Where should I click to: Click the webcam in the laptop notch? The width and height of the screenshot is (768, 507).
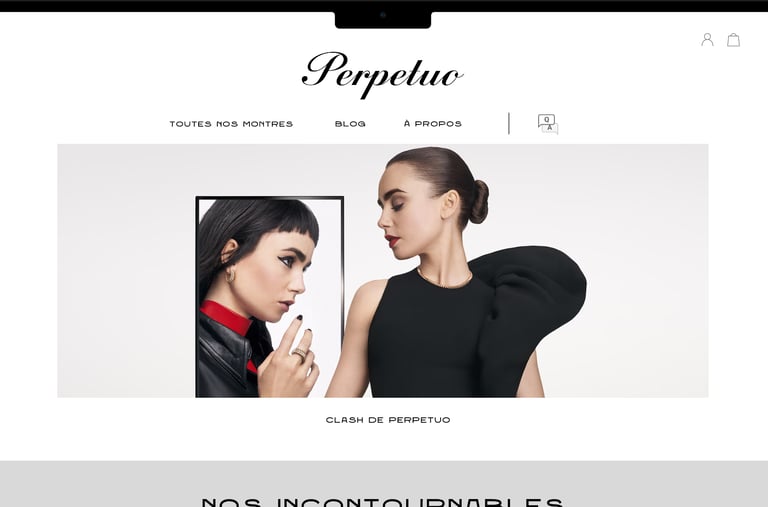coord(383,15)
